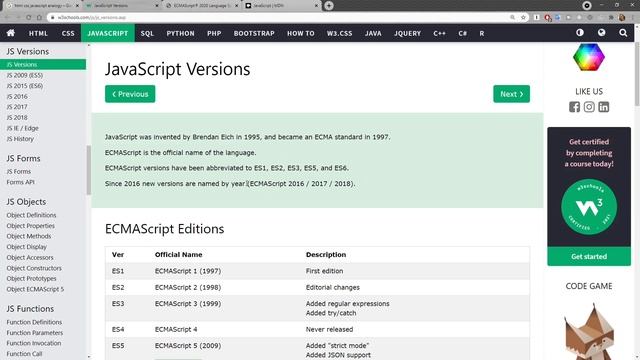The image size is (640, 360).
Task: Open W3Schools Instagram page icon
Action: click(x=589, y=107)
